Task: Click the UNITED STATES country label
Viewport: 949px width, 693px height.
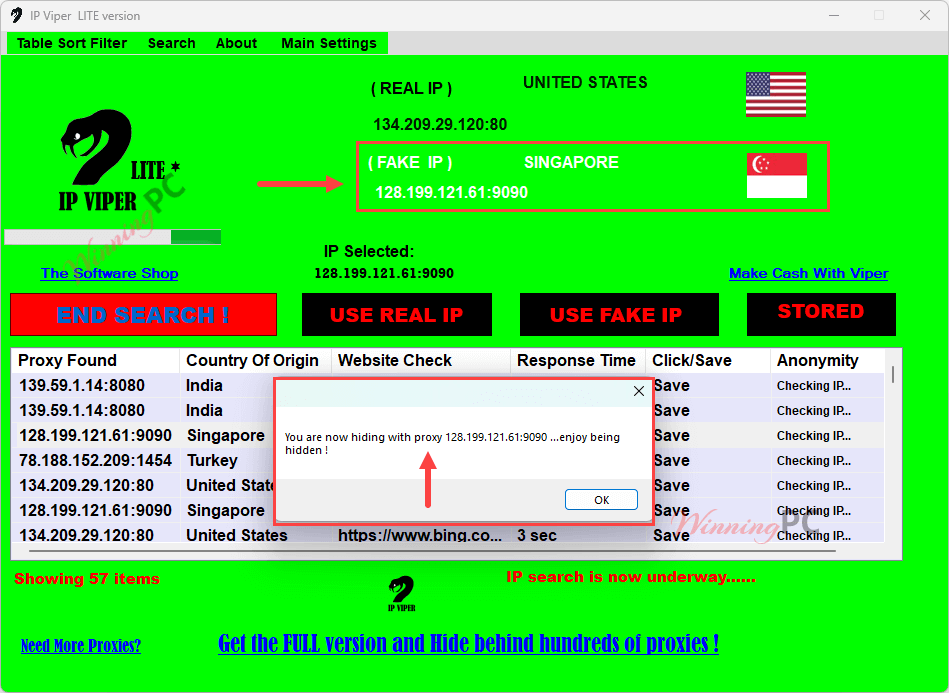Action: click(x=585, y=82)
